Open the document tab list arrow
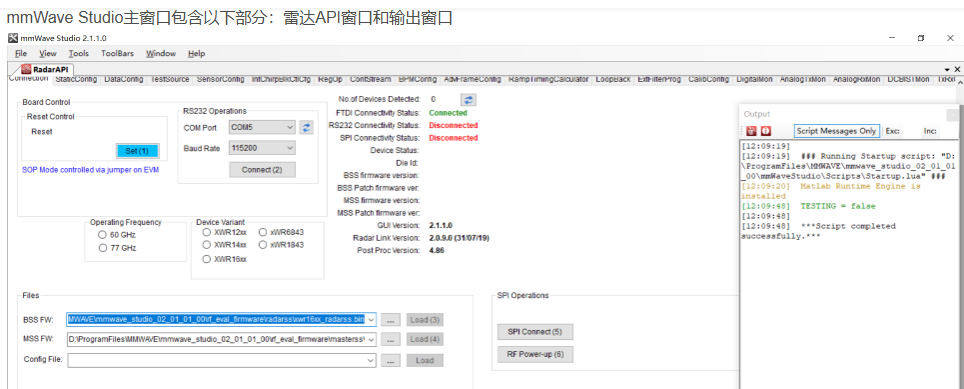Screen dimensions: 964x389 [x=947, y=69]
